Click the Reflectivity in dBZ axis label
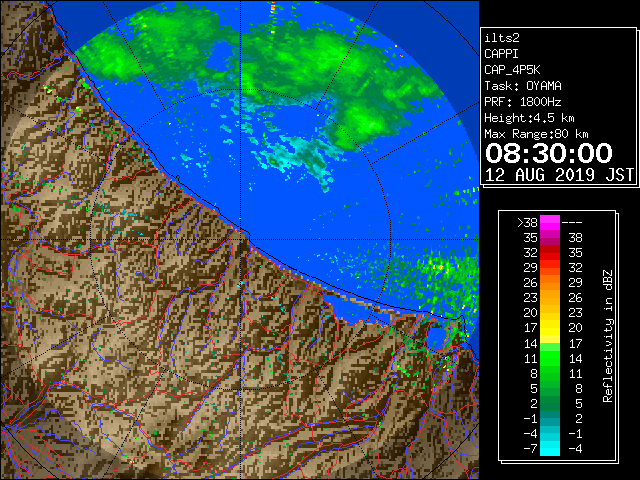The height and width of the screenshot is (480, 640). coord(608,336)
